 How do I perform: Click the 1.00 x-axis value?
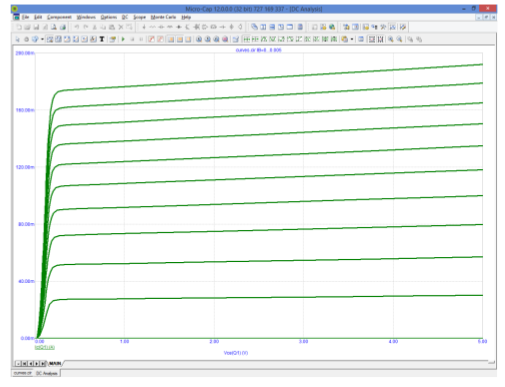pyautogui.click(x=124, y=341)
